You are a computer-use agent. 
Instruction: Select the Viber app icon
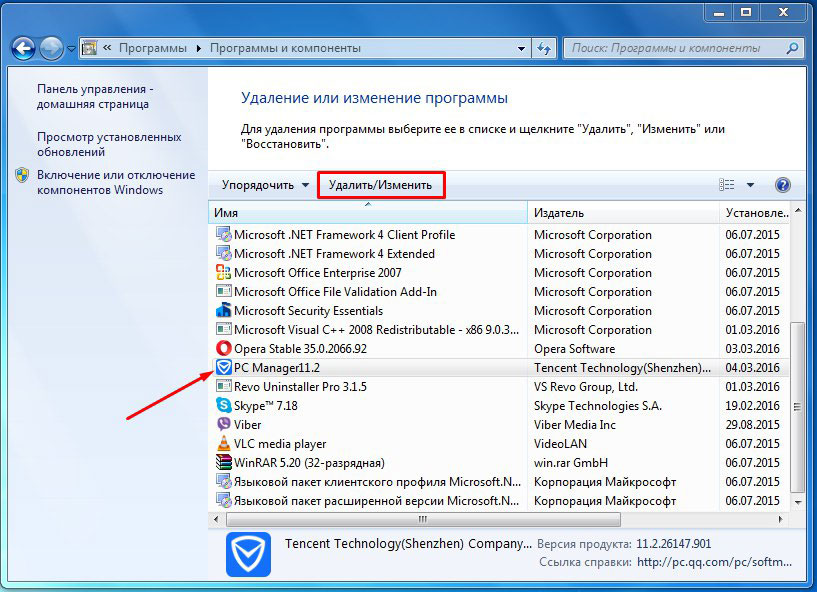point(224,425)
